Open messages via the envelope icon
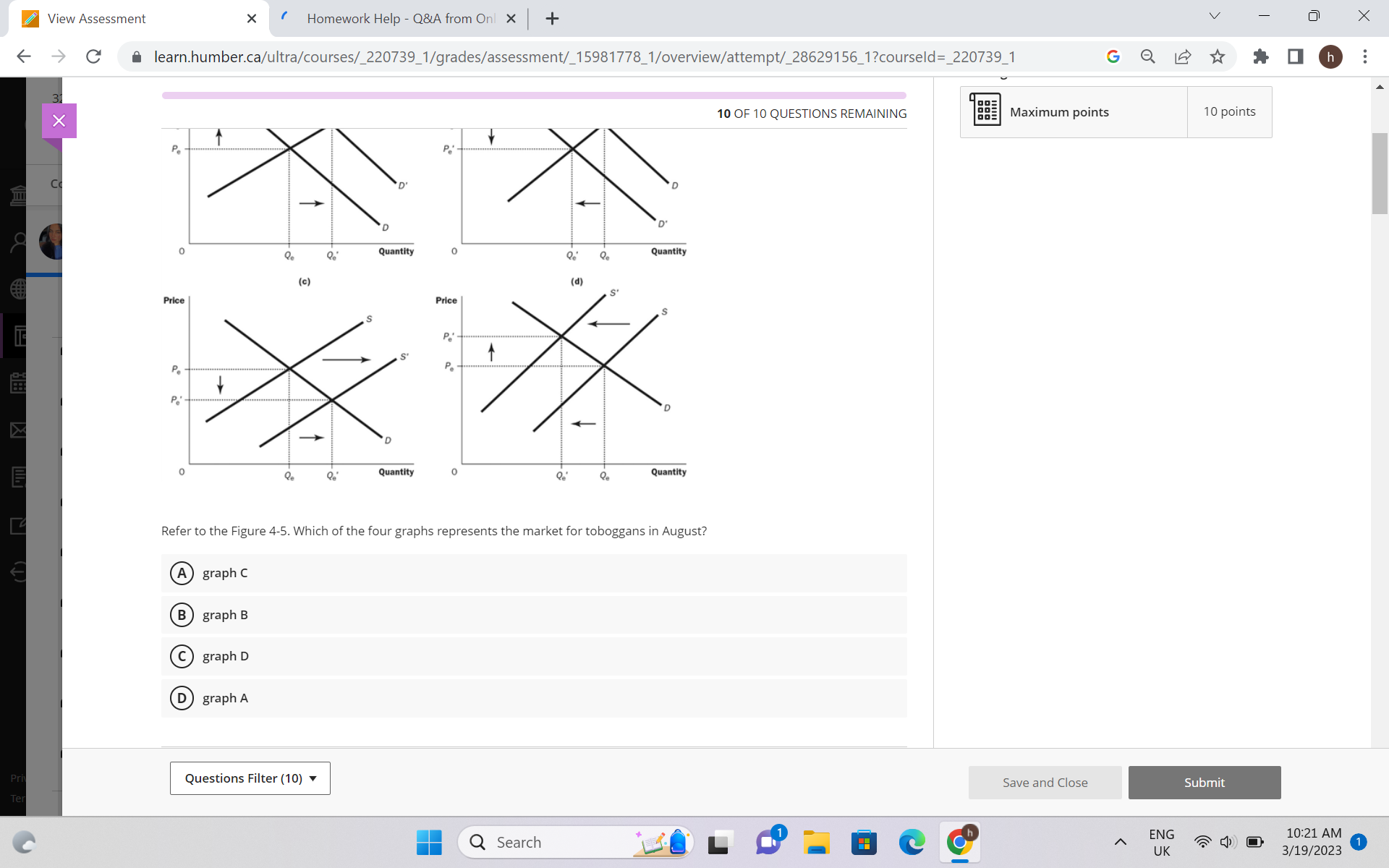 coord(19,430)
